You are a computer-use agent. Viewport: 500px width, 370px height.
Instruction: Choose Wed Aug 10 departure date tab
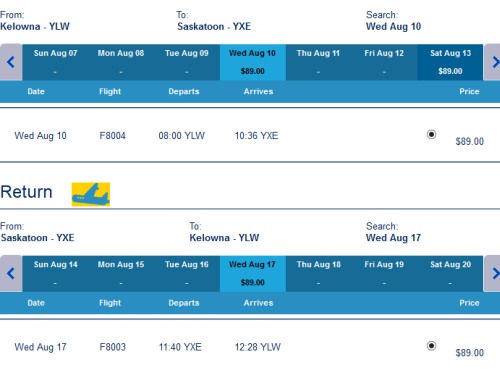253,62
